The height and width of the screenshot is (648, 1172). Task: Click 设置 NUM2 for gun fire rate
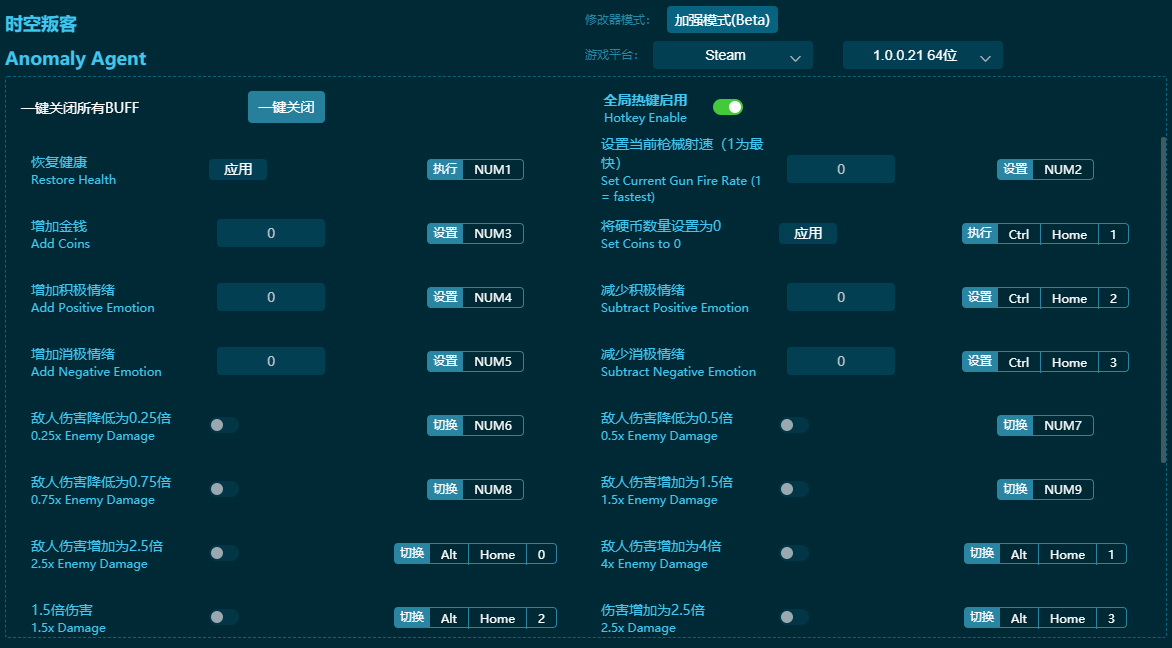[1045, 169]
